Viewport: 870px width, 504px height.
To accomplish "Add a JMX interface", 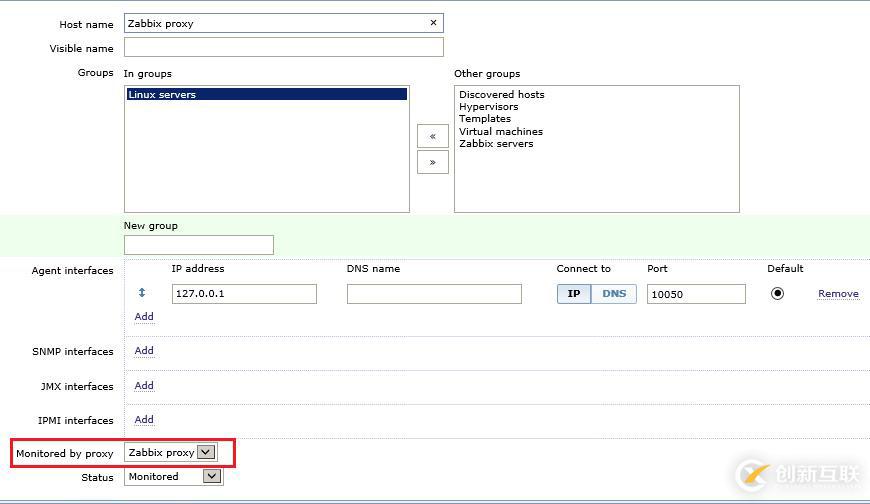I will [x=144, y=385].
